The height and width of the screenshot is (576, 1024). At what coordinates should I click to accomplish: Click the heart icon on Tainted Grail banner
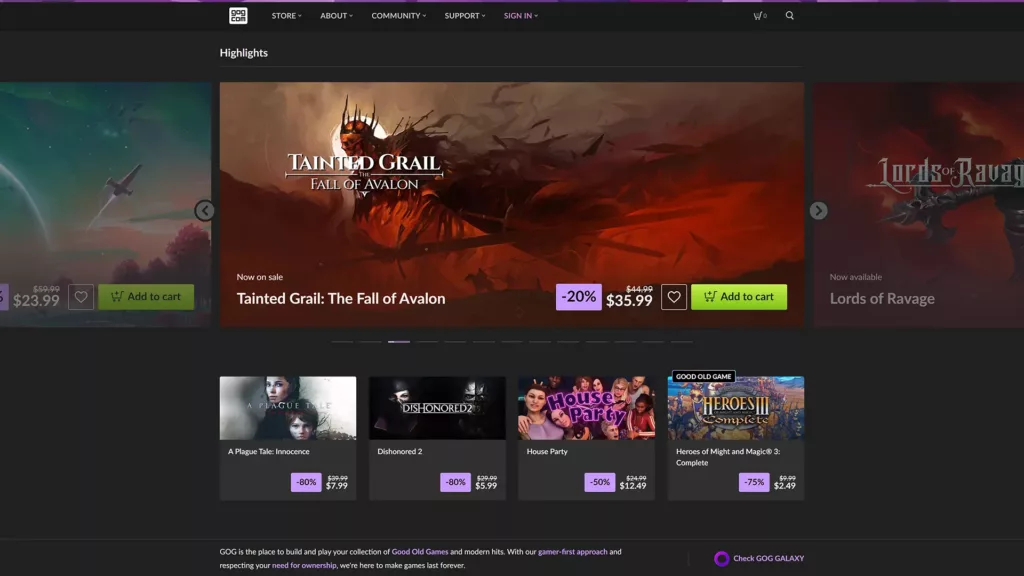675,296
